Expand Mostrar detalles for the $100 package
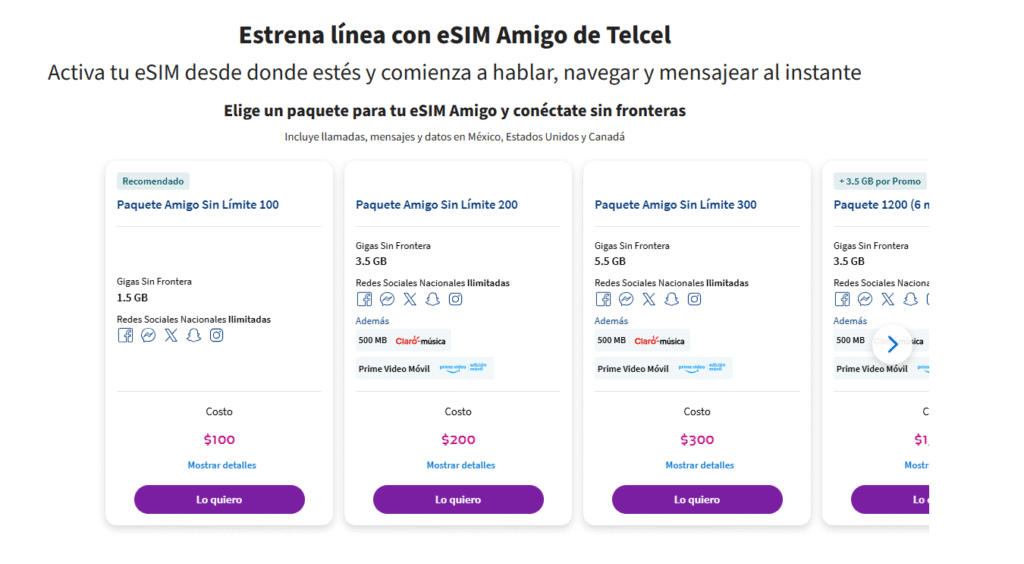Screen dimensions: 1024x564 tap(222, 465)
